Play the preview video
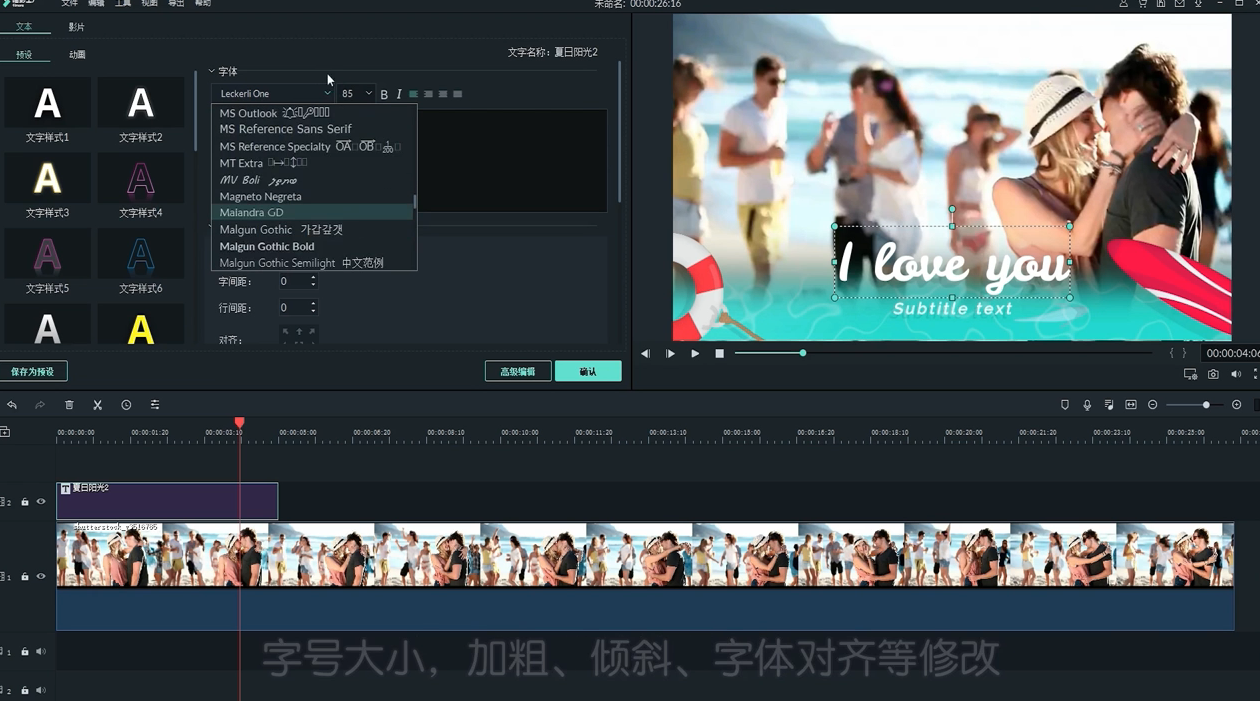Viewport: 1260px width, 701px height. [x=695, y=354]
